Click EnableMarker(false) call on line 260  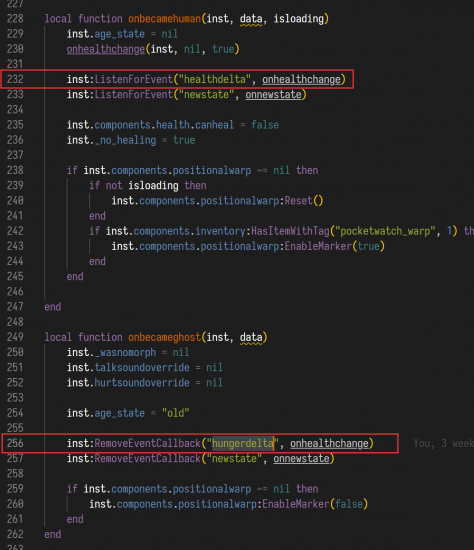[x=315, y=504]
